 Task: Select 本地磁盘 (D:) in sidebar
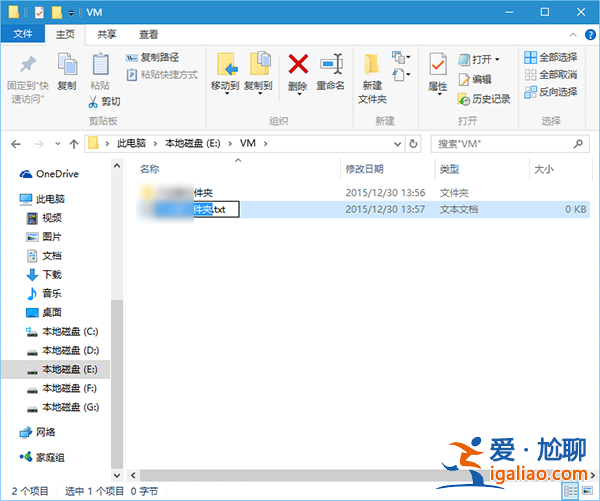62,350
